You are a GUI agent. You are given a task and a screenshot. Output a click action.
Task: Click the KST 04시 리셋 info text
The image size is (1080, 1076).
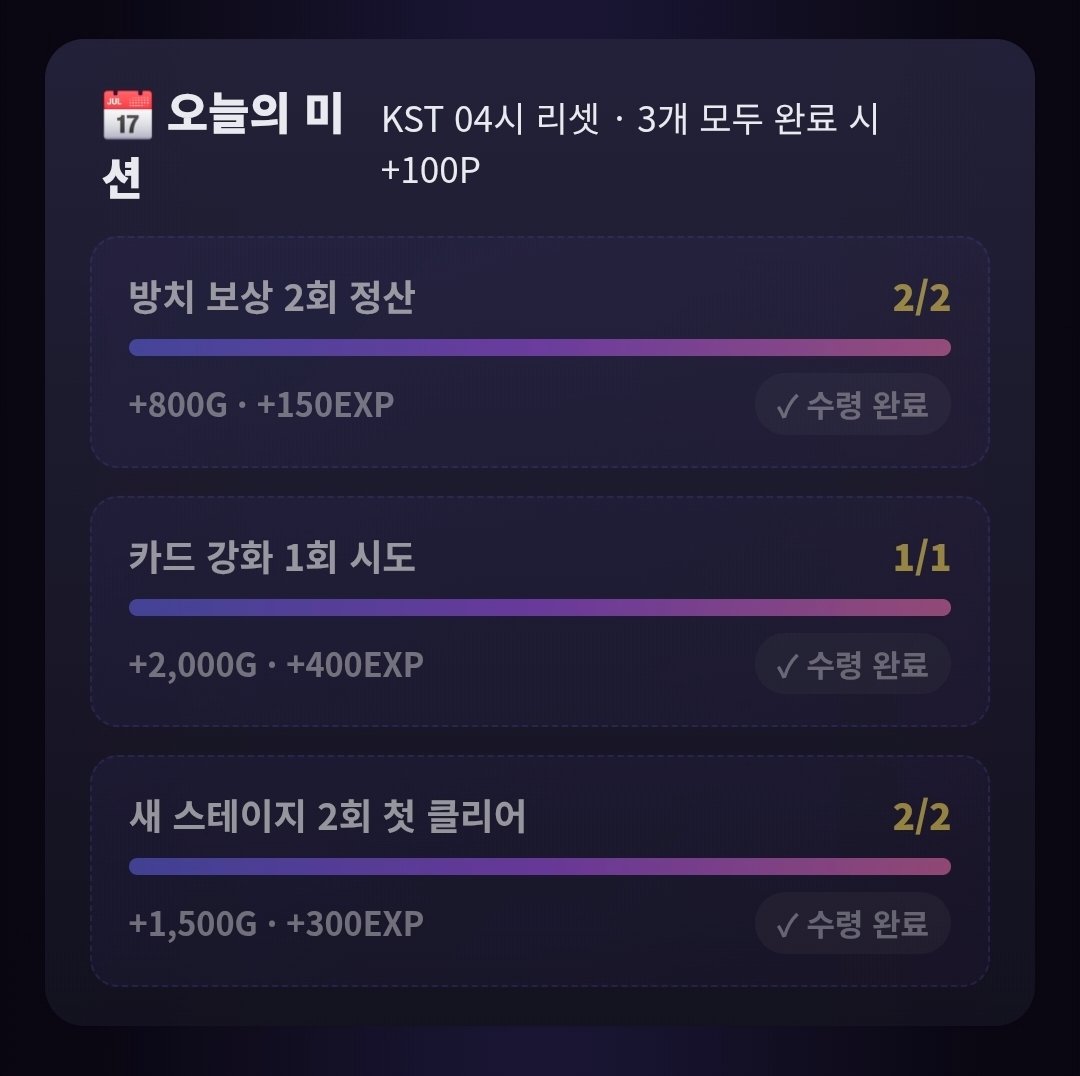tap(630, 144)
